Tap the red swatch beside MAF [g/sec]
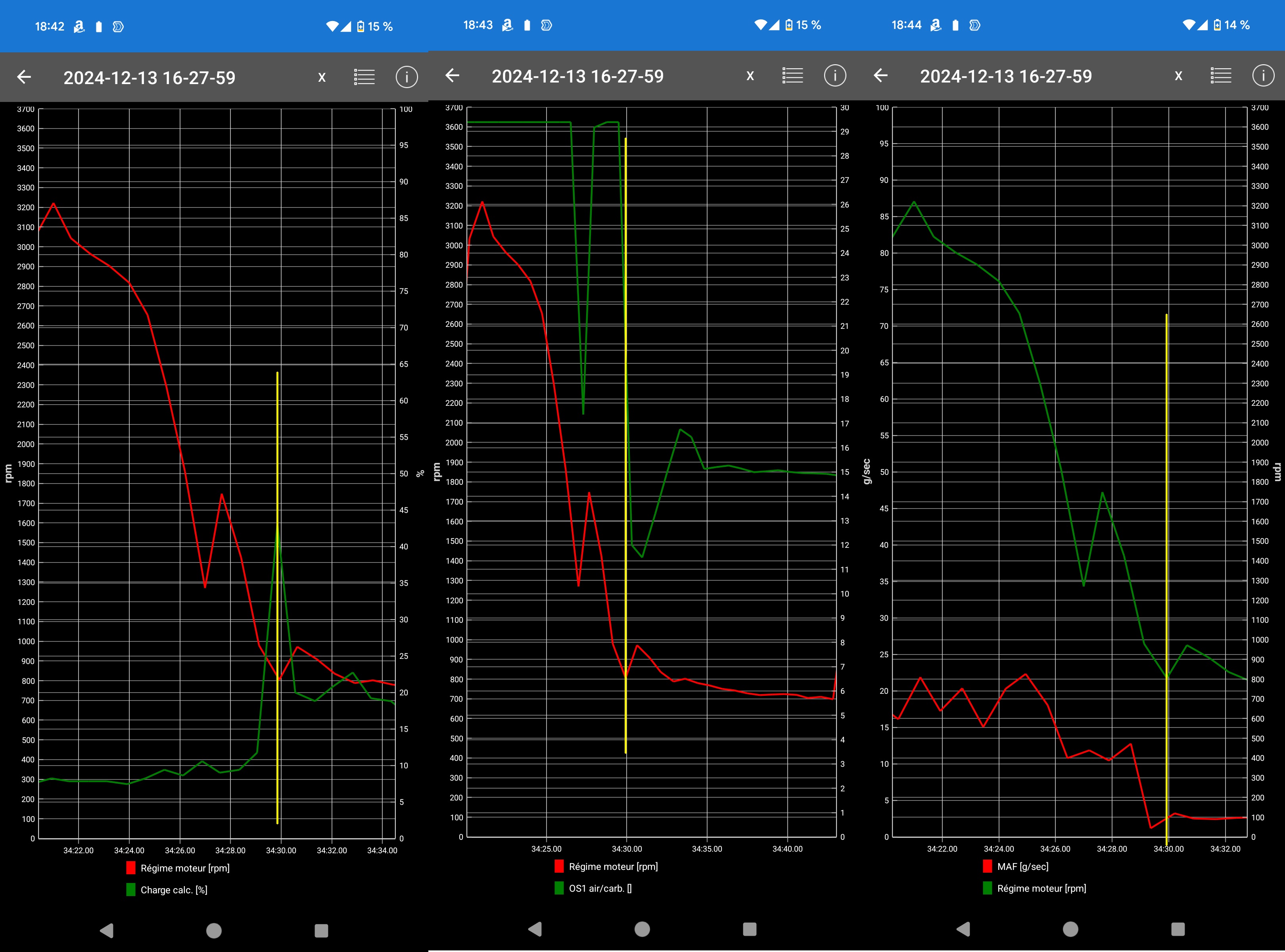1285x952 pixels. coord(988,866)
